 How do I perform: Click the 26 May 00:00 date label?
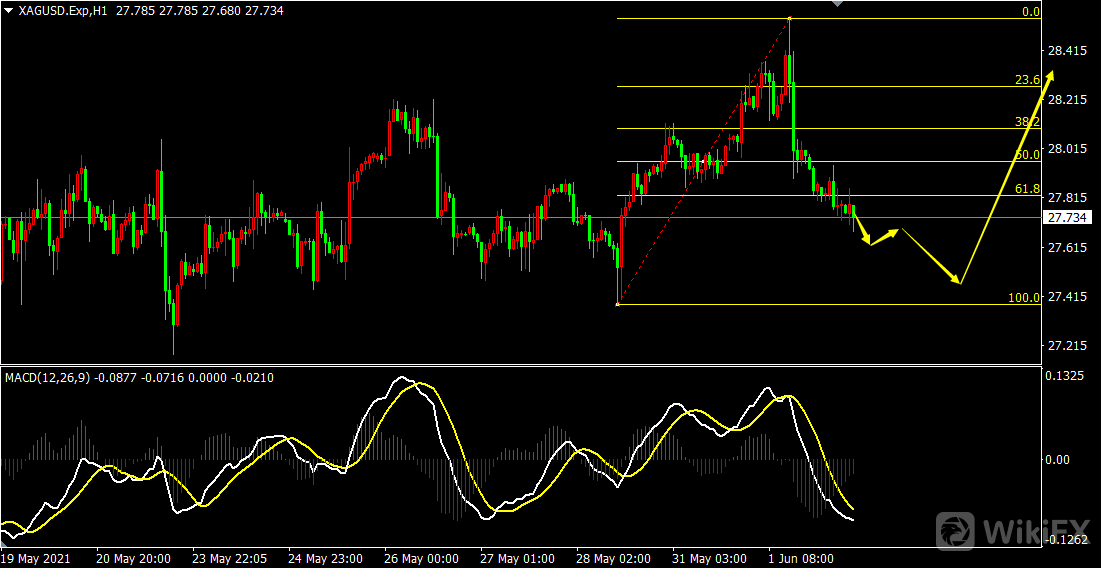(421, 558)
